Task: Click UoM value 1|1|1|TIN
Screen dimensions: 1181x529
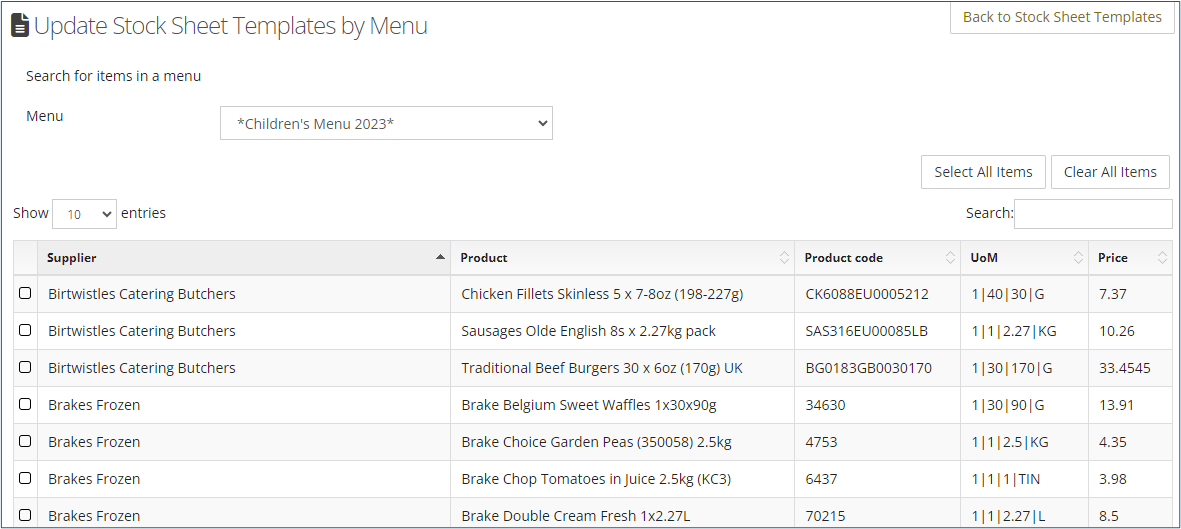Action: click(x=1006, y=479)
